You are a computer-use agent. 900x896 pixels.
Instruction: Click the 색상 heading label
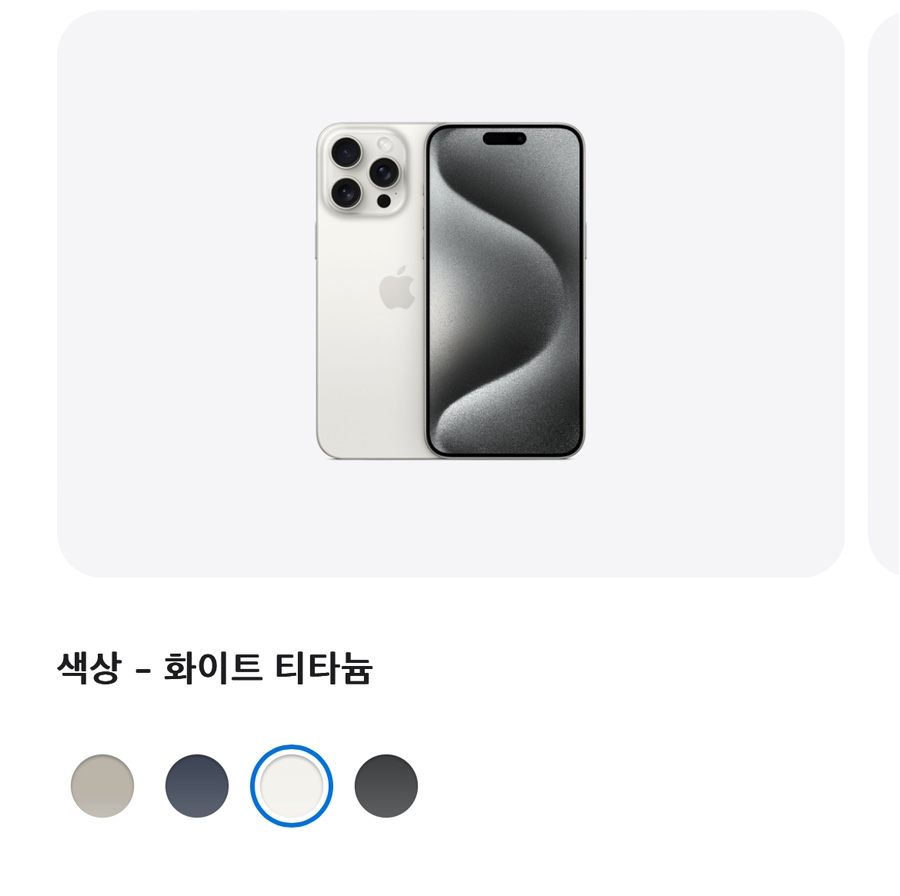point(89,668)
